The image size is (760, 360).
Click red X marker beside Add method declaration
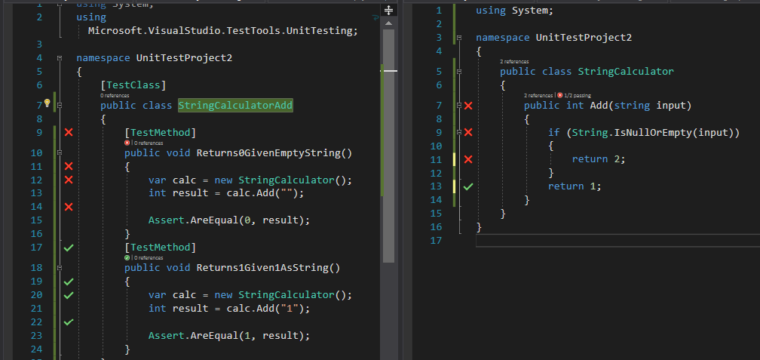468,106
